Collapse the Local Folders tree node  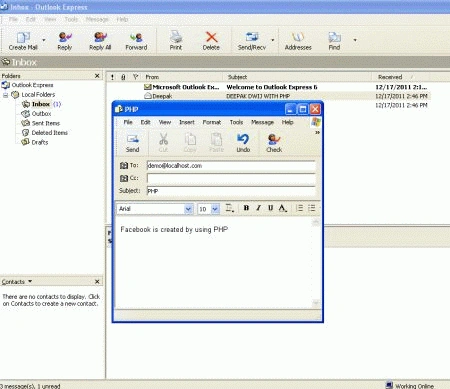pos(5,95)
